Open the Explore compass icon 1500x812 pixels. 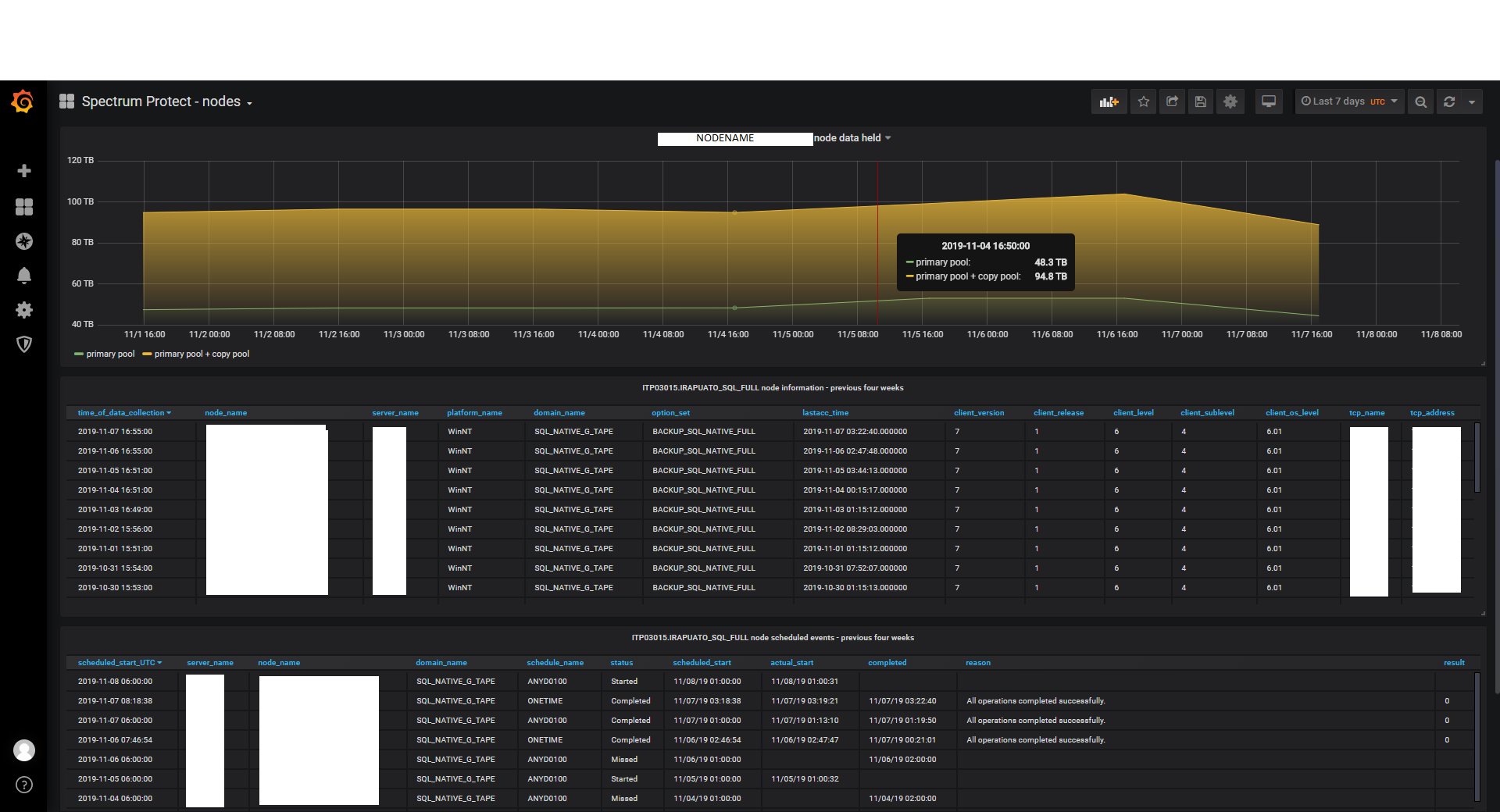[x=24, y=241]
